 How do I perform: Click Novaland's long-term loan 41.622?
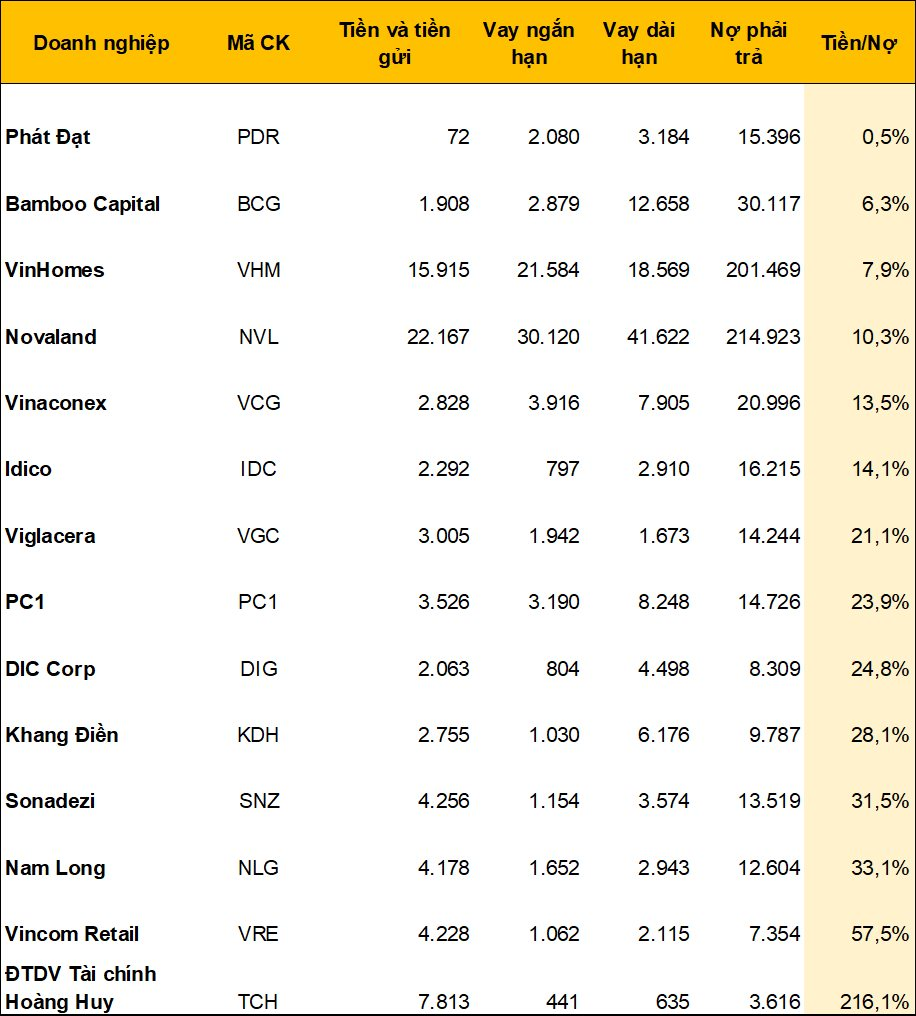point(658,337)
